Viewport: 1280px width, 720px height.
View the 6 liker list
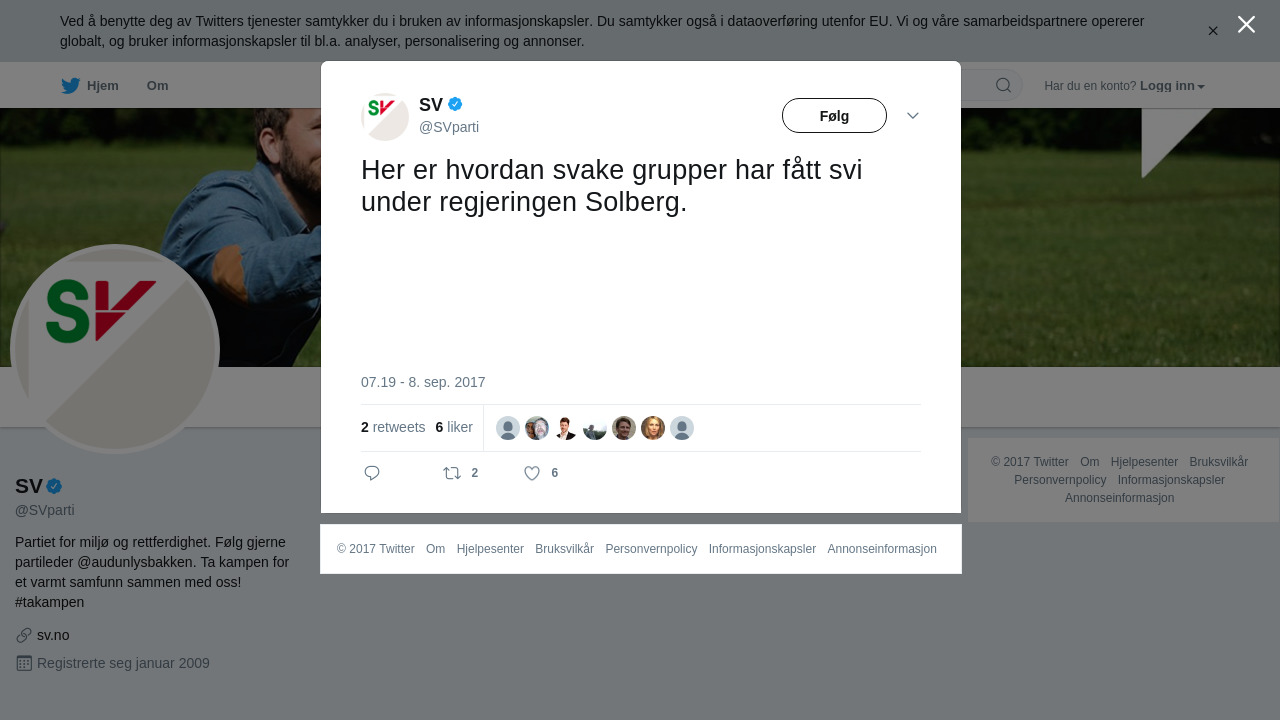pos(454,427)
